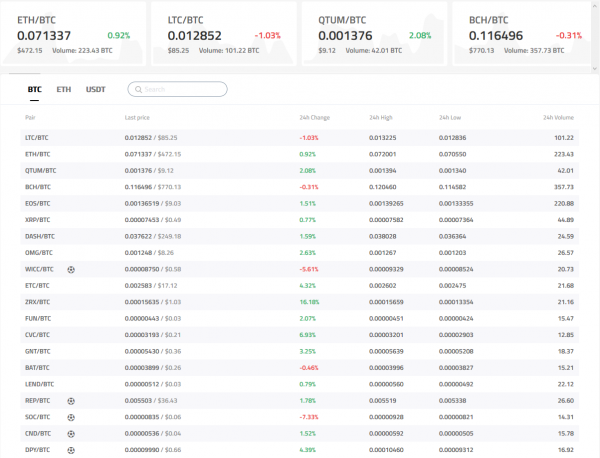
Task: Open the CVC/BTC pair
Action: coord(37,335)
